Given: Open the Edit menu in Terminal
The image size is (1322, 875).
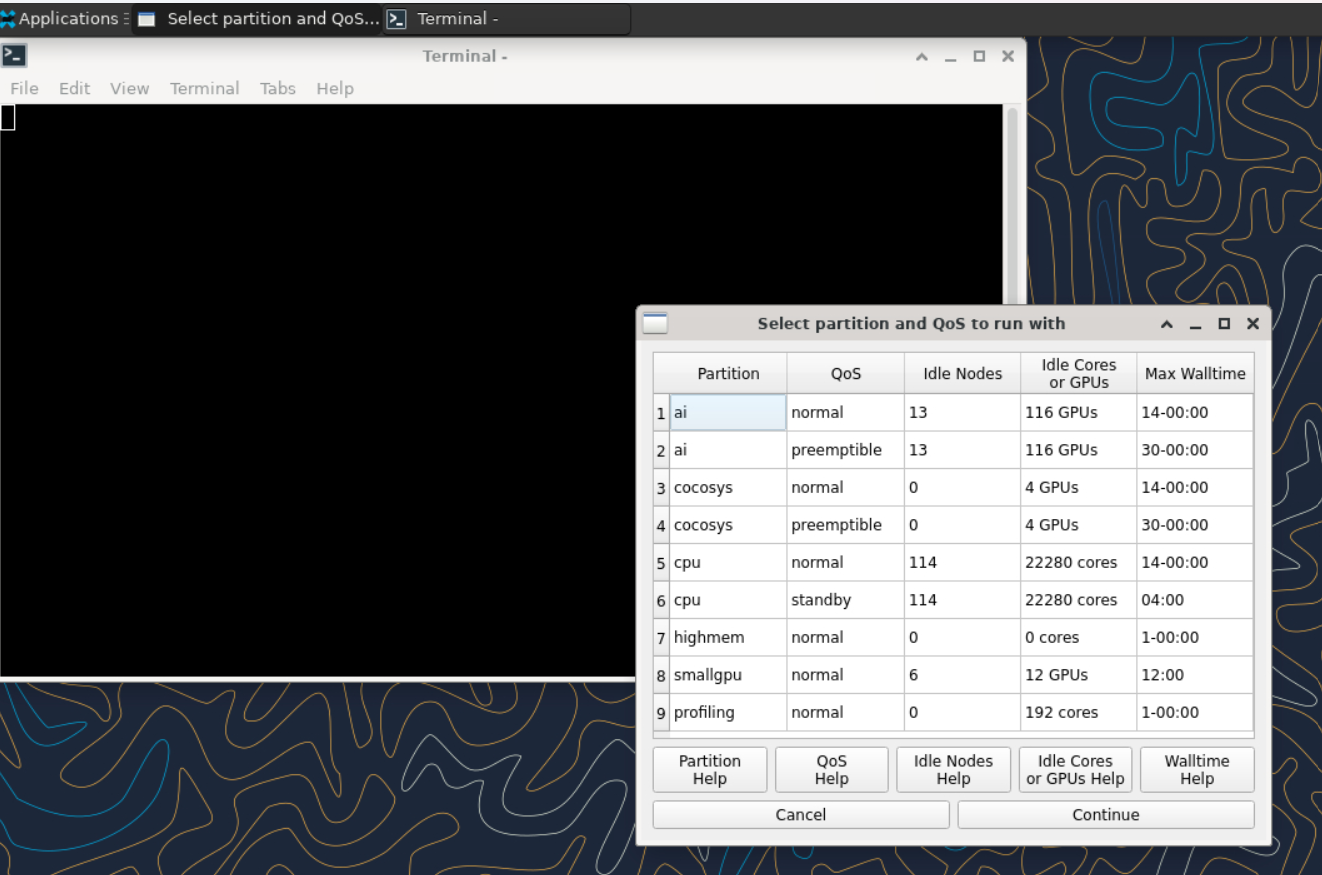Looking at the screenshot, I should click(74, 88).
